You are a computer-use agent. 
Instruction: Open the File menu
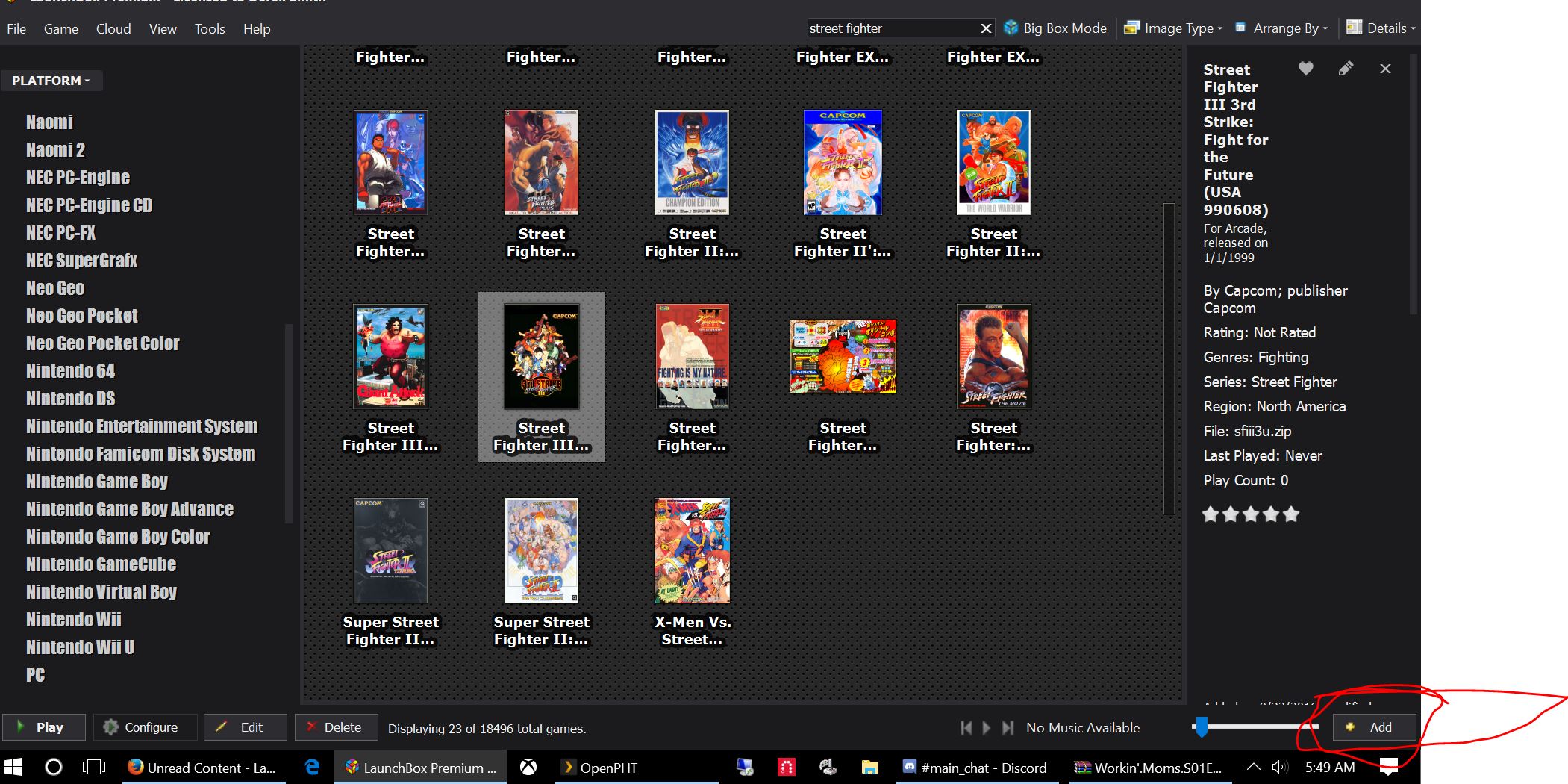pyautogui.click(x=16, y=29)
